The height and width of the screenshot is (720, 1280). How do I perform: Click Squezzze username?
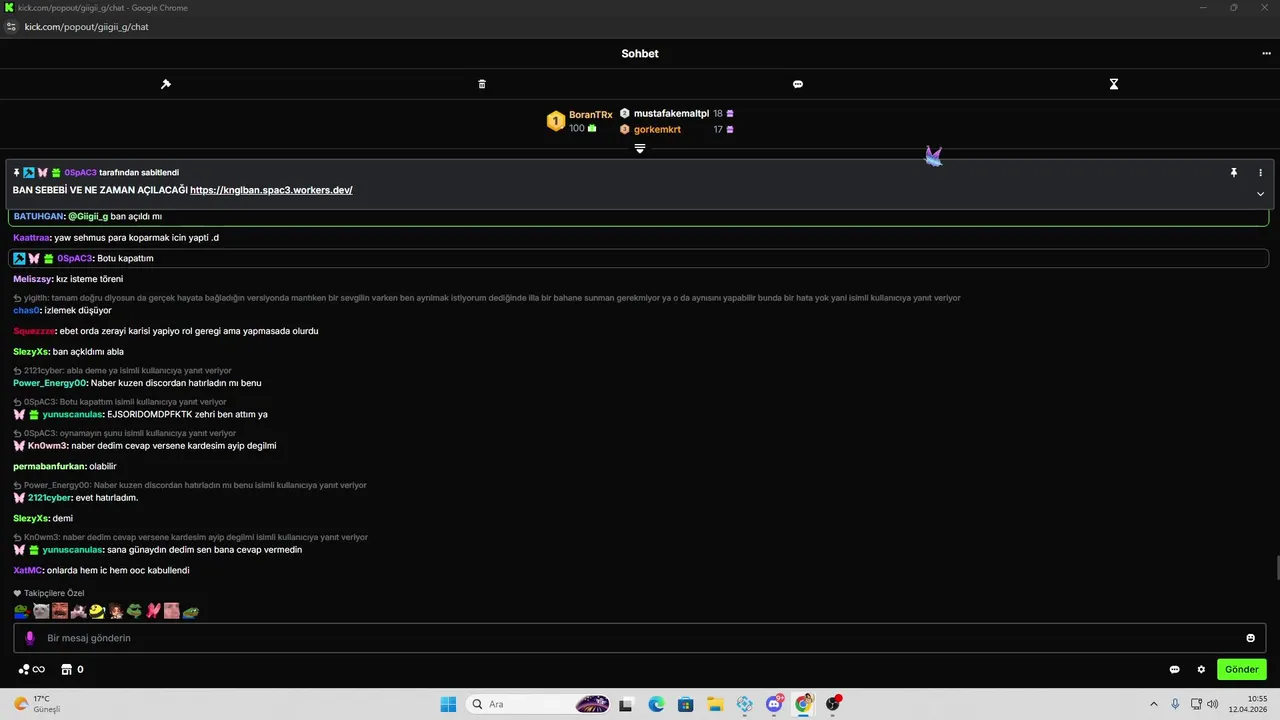click(x=33, y=331)
